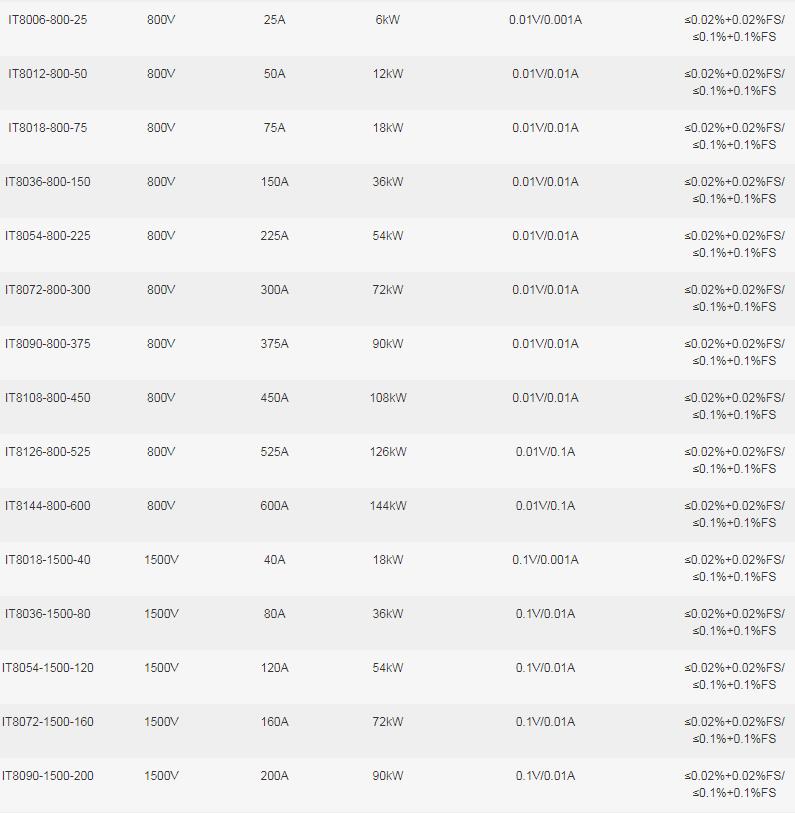The height and width of the screenshot is (813, 795).
Task: Click model IT8036-800-150
Action: pos(47,182)
